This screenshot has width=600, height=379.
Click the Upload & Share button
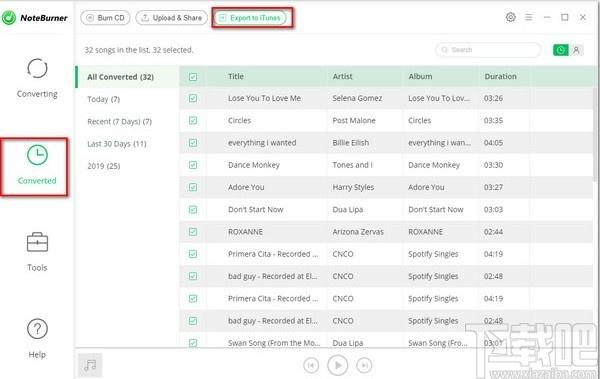point(171,18)
